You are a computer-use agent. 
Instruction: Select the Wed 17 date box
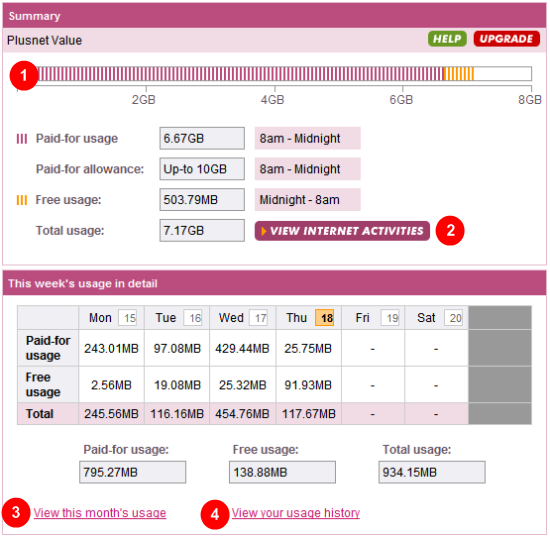tap(259, 318)
